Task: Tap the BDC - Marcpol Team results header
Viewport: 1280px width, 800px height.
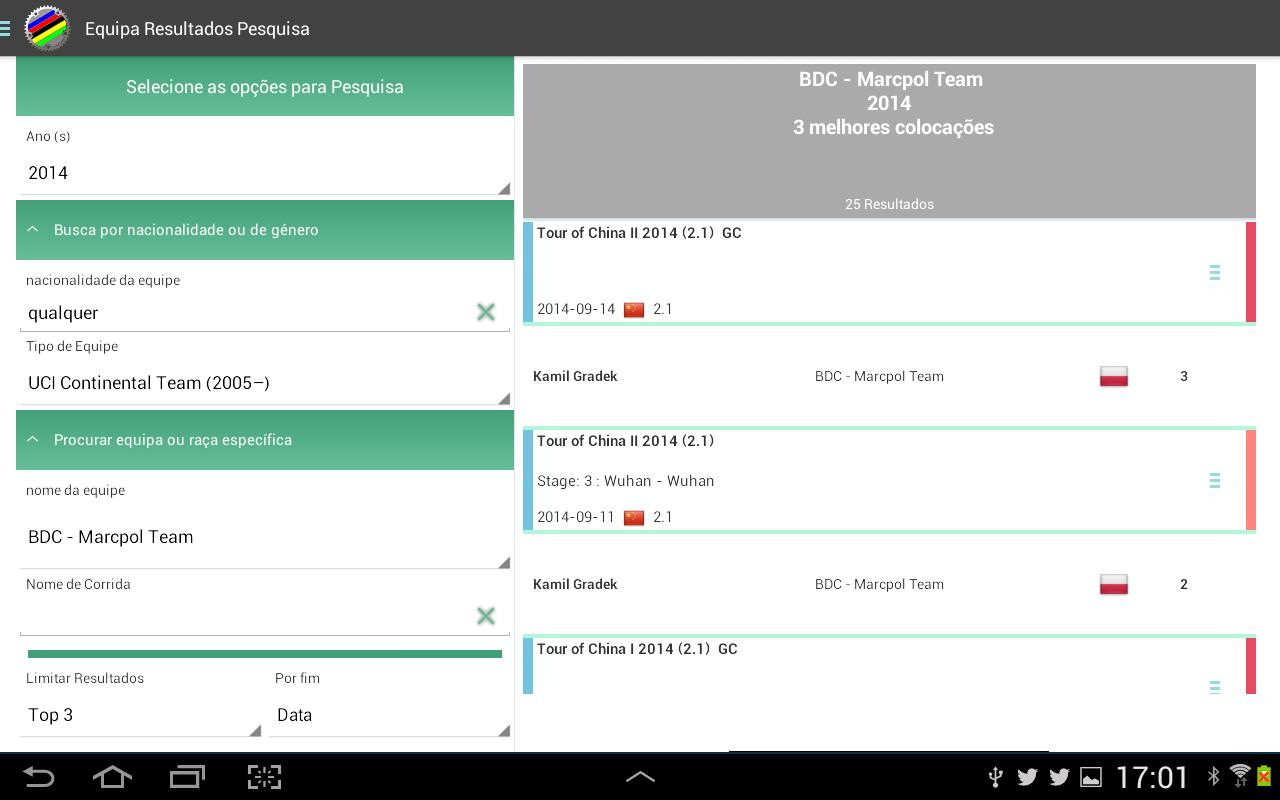Action: (x=889, y=140)
